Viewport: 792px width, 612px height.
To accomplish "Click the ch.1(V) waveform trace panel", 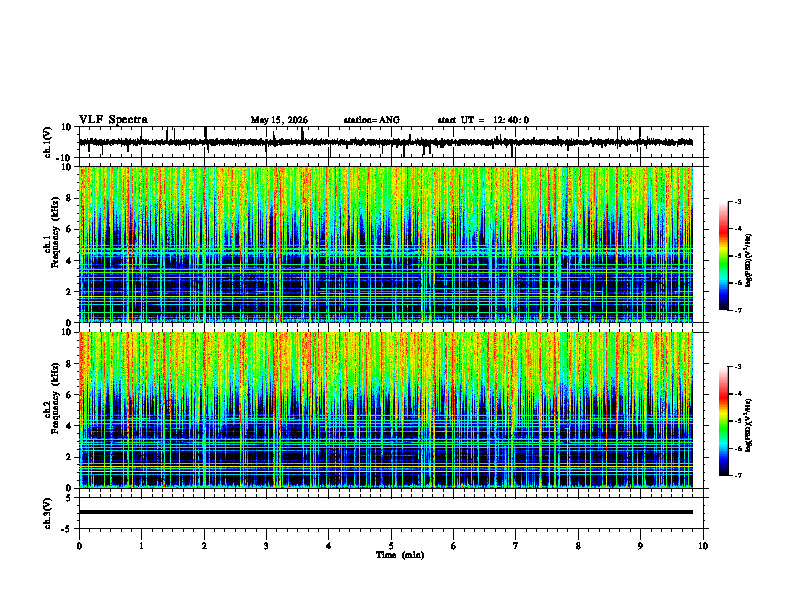I will 393,142.
